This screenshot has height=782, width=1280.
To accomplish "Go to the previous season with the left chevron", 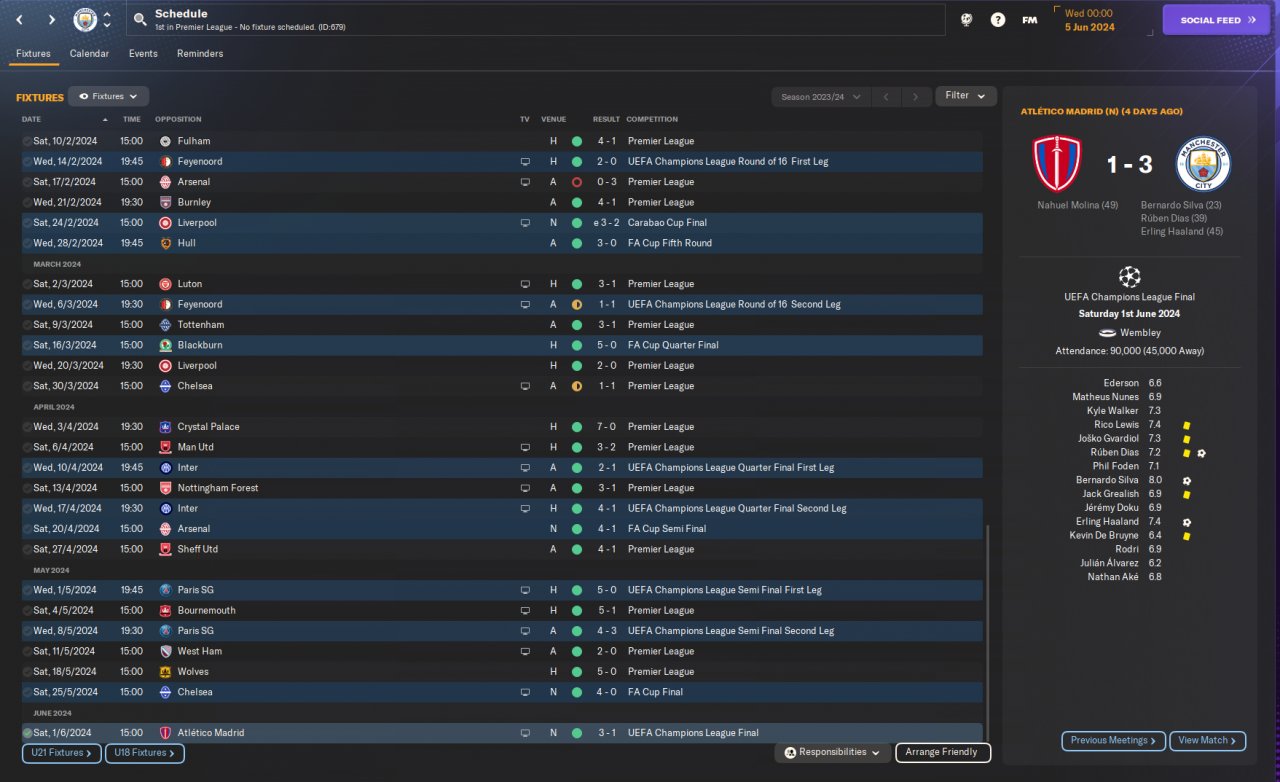I will click(886, 97).
